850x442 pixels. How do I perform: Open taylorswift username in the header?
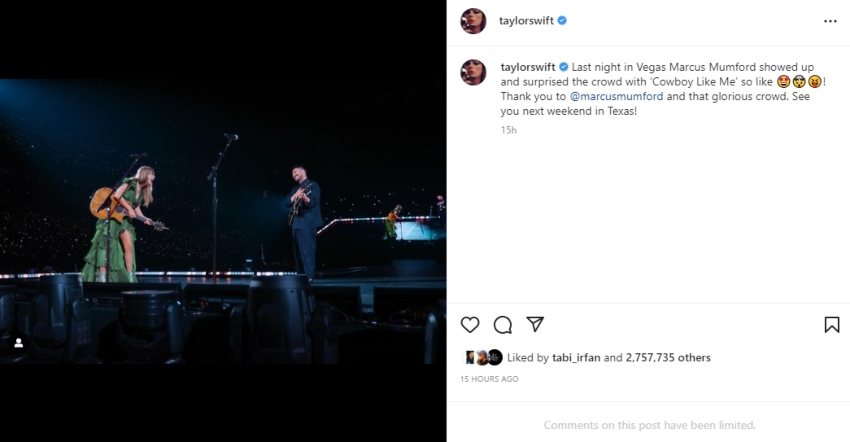point(526,21)
